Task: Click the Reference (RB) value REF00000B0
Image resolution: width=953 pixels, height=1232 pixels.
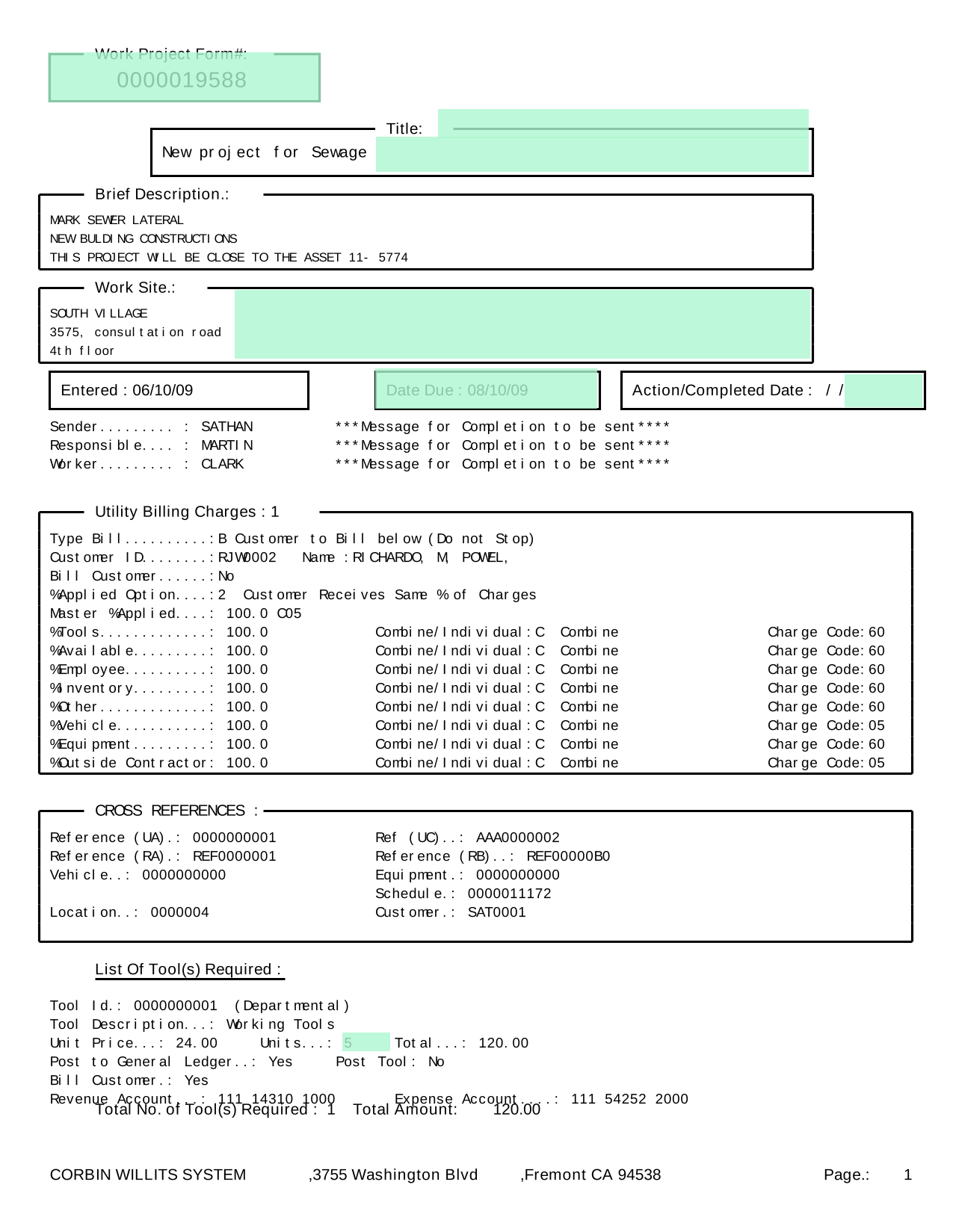Action: tap(569, 856)
